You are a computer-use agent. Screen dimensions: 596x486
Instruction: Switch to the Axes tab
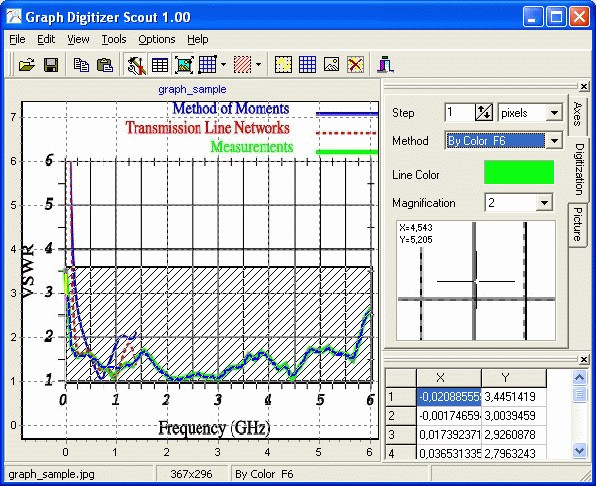(x=577, y=114)
